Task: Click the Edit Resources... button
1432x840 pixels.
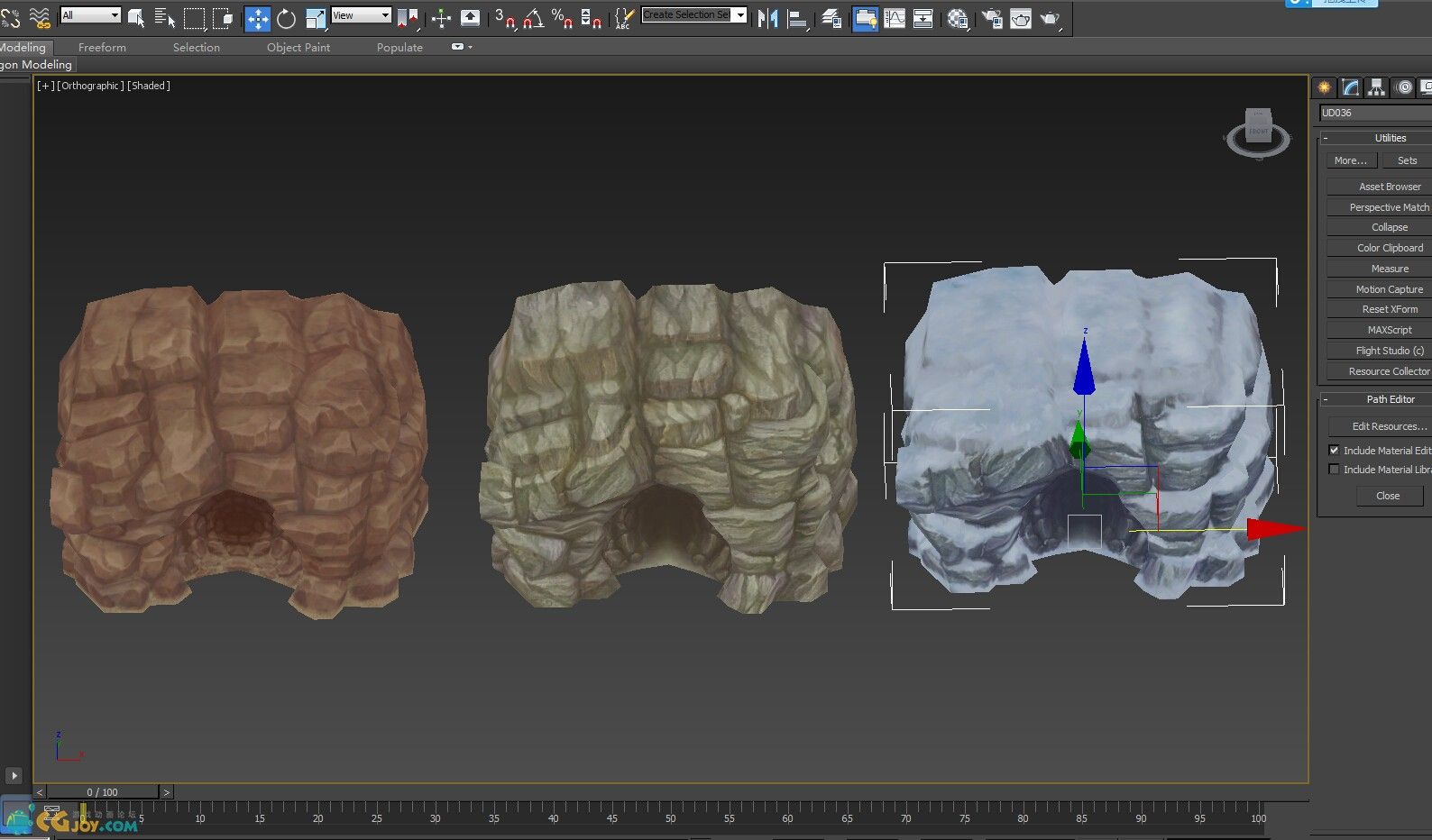Action: pos(1380,426)
